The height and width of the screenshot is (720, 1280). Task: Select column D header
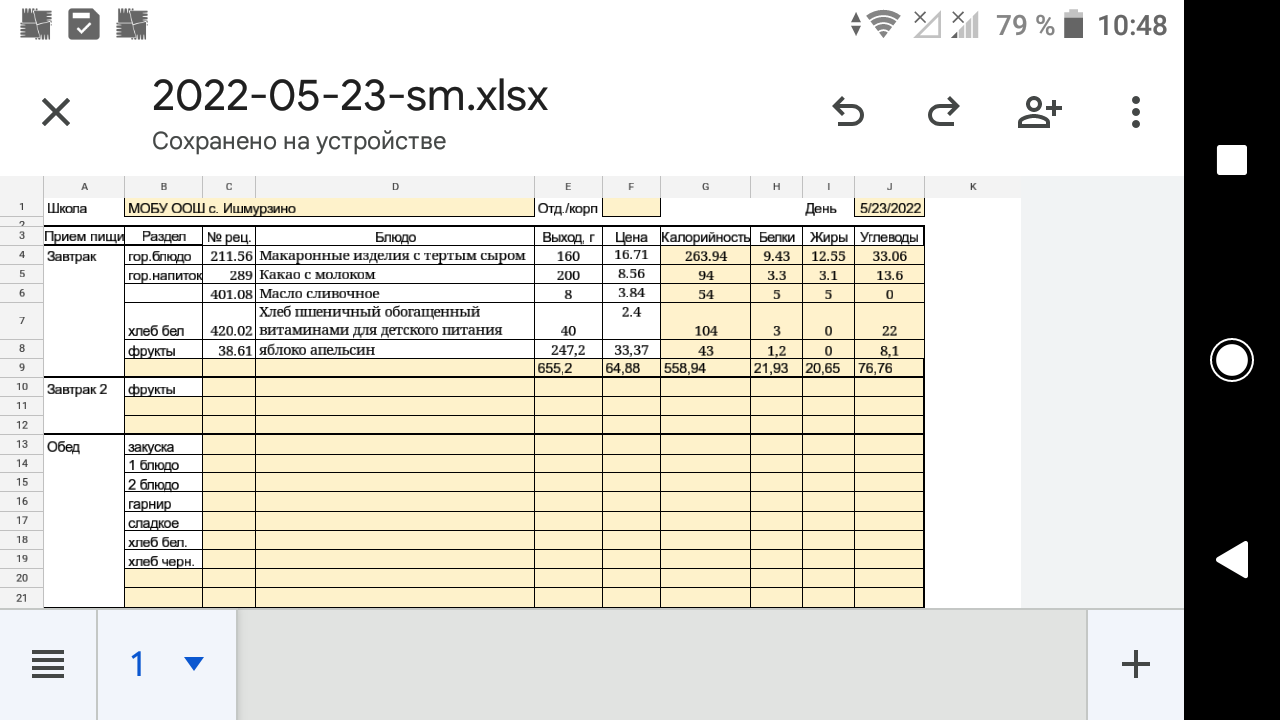click(x=395, y=187)
